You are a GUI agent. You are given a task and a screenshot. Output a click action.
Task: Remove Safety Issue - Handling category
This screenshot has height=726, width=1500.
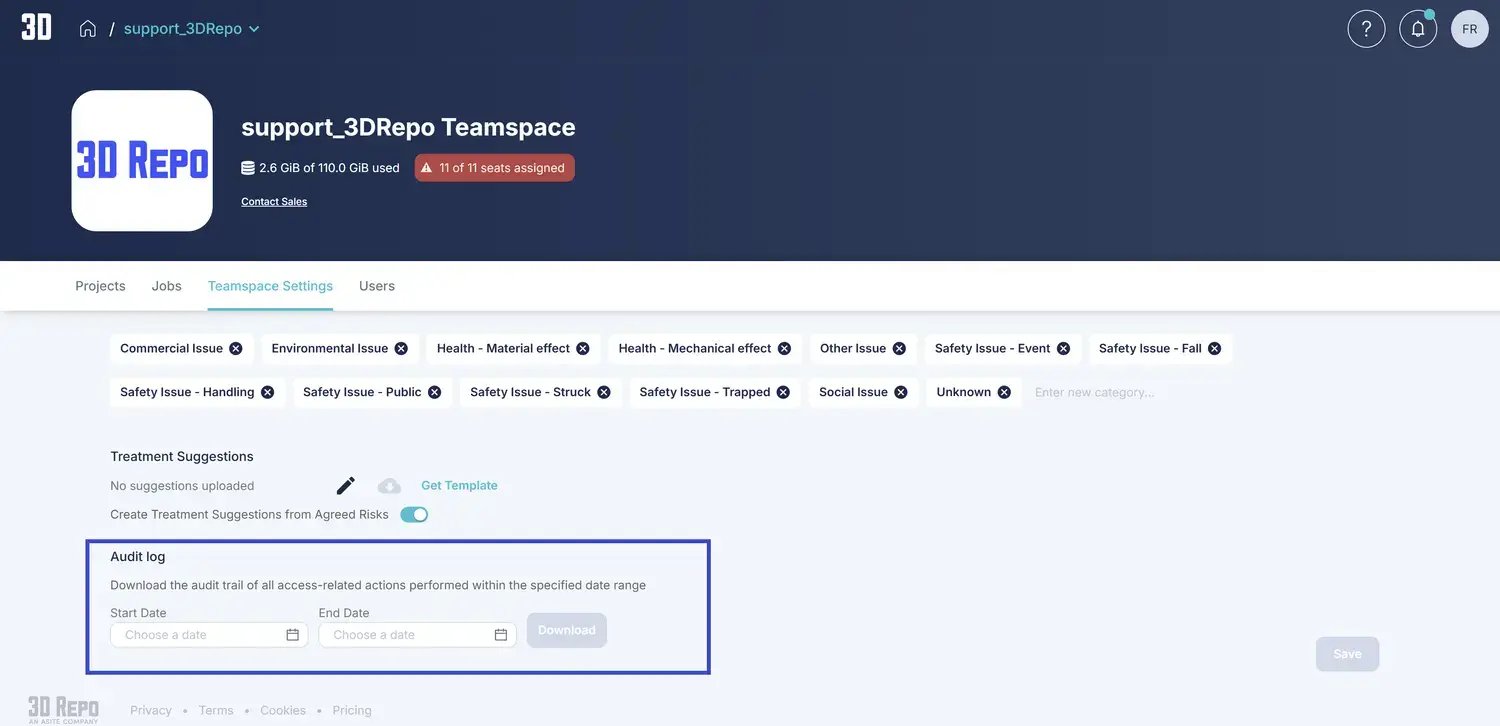coord(268,392)
